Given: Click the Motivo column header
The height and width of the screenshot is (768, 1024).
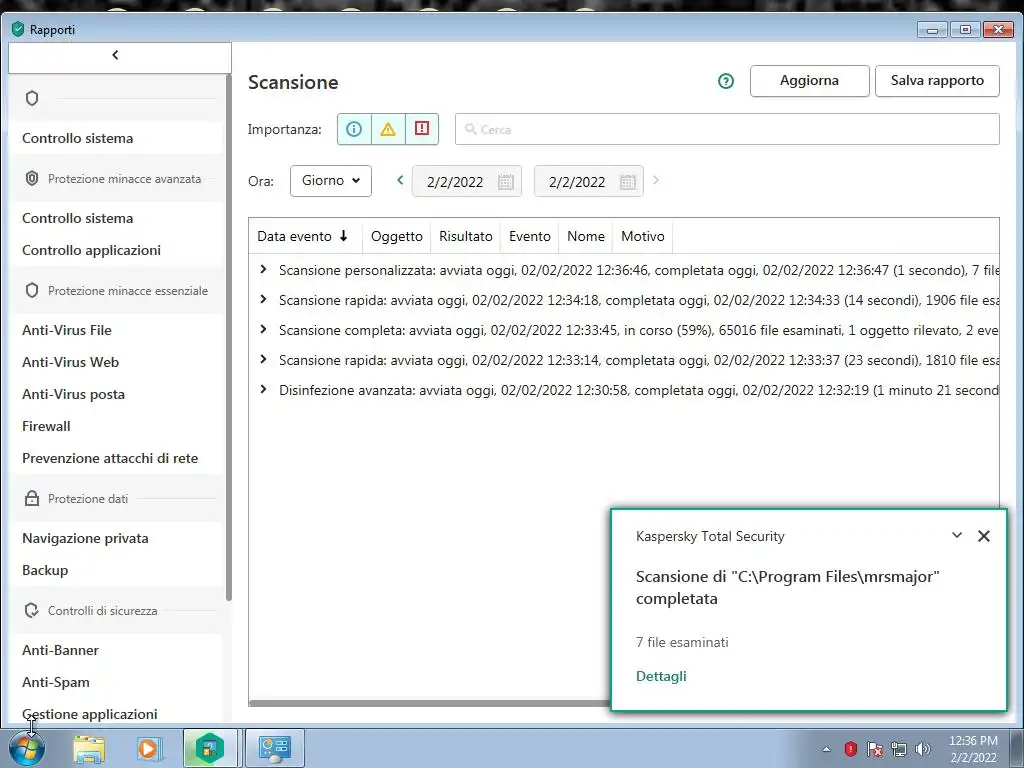Looking at the screenshot, I should coord(643,236).
